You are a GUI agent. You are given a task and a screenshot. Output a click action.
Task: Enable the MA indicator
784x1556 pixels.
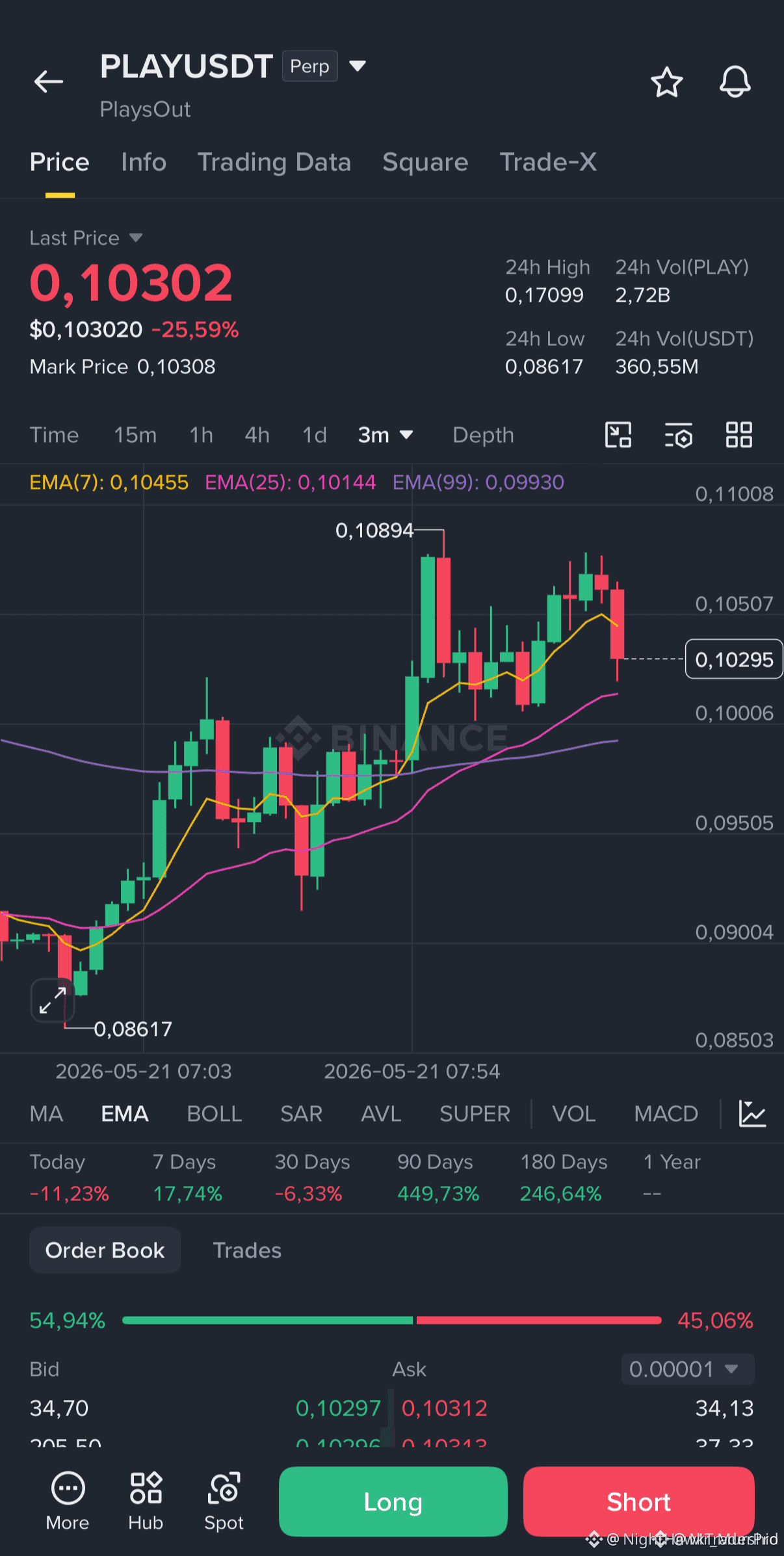(46, 1114)
